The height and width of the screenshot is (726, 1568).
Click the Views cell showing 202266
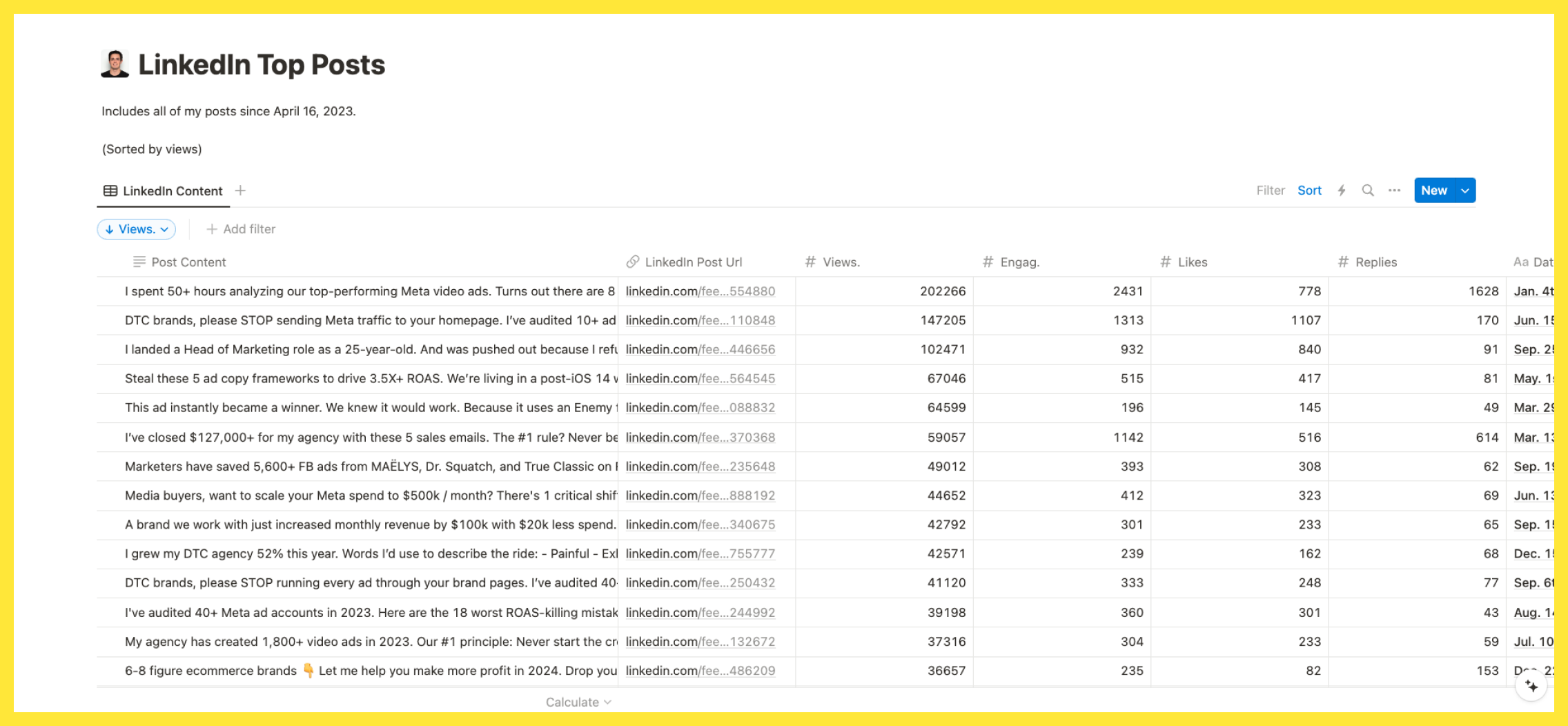pos(885,291)
